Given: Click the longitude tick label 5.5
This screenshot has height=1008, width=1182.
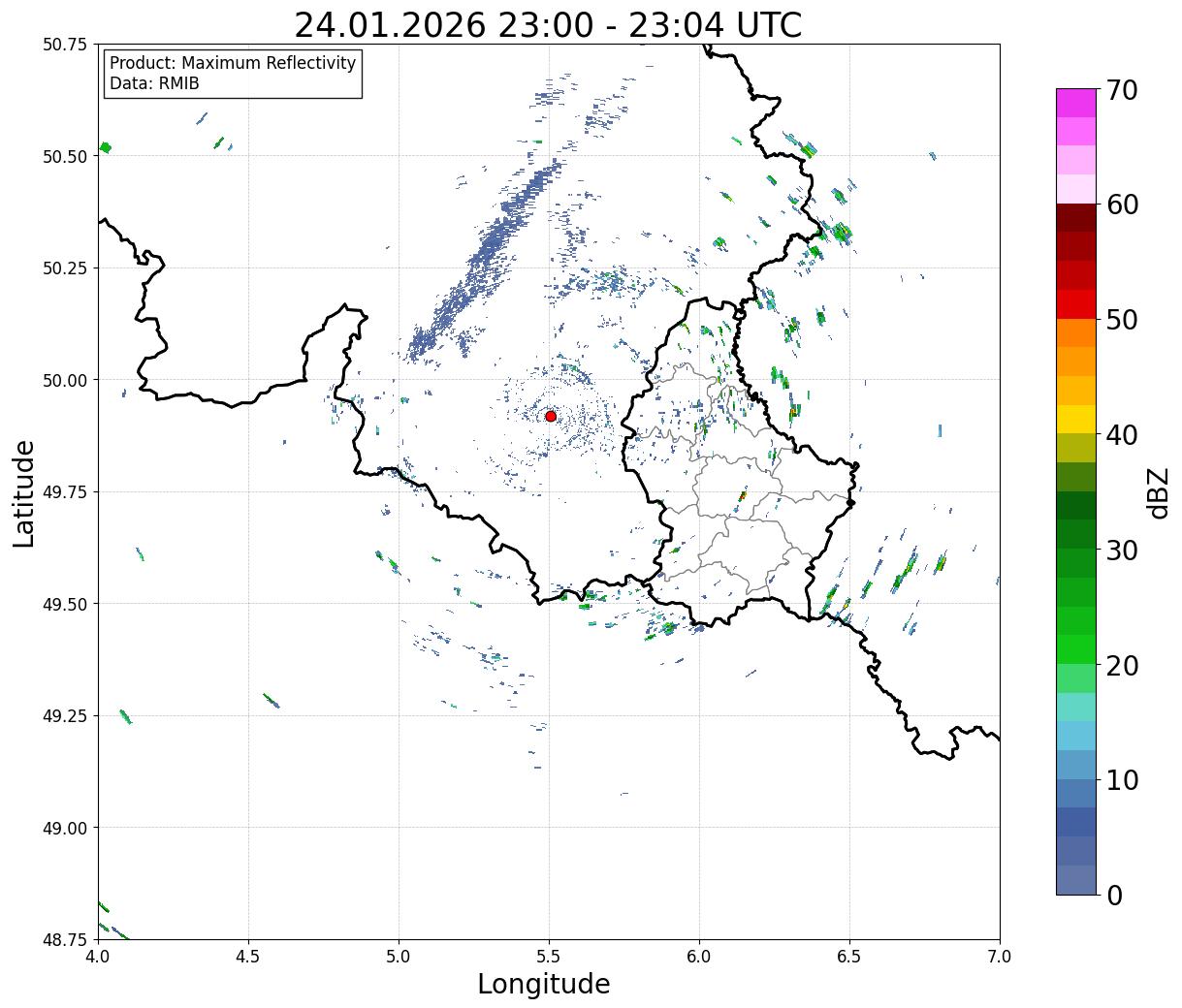Looking at the screenshot, I should [549, 956].
